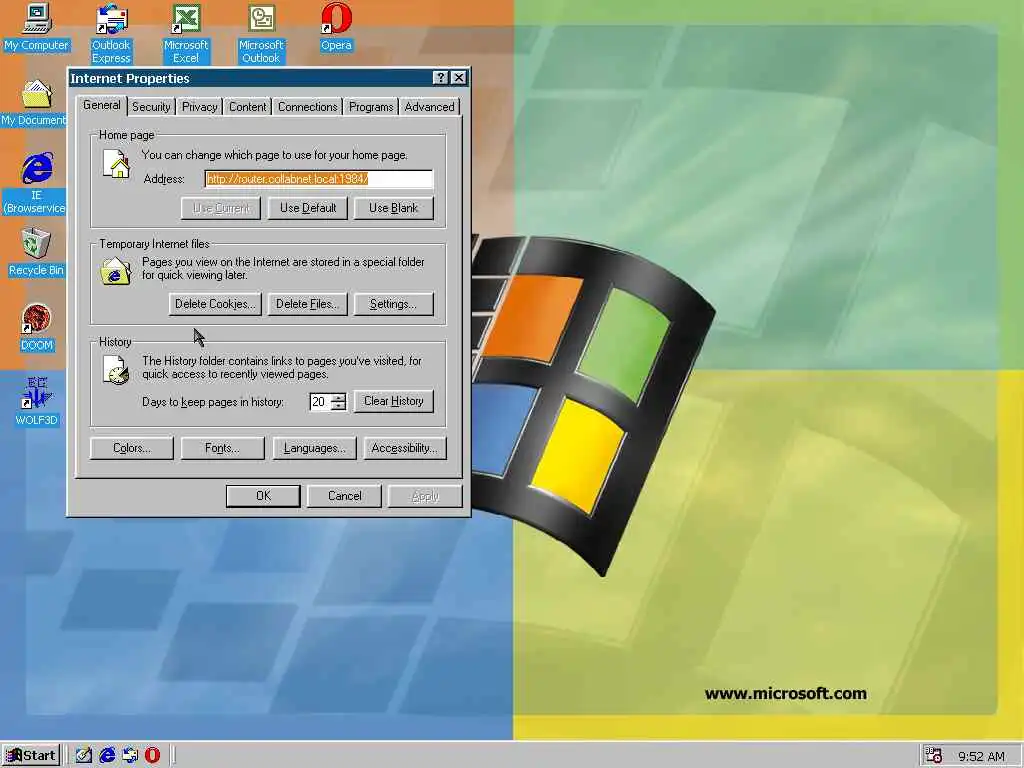Launch Opera from quick launch bar
The image size is (1024, 768).
[152, 755]
